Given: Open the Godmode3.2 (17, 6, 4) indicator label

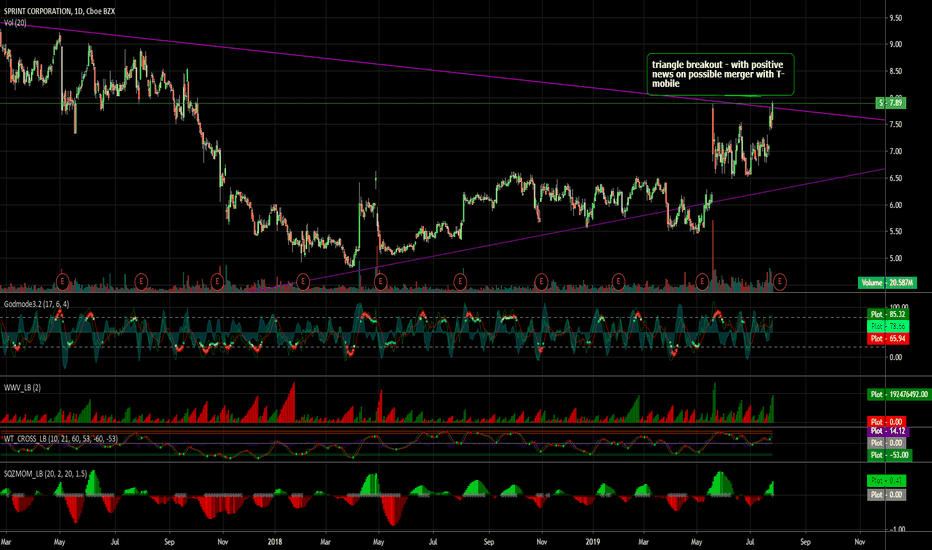Looking at the screenshot, I should point(36,304).
